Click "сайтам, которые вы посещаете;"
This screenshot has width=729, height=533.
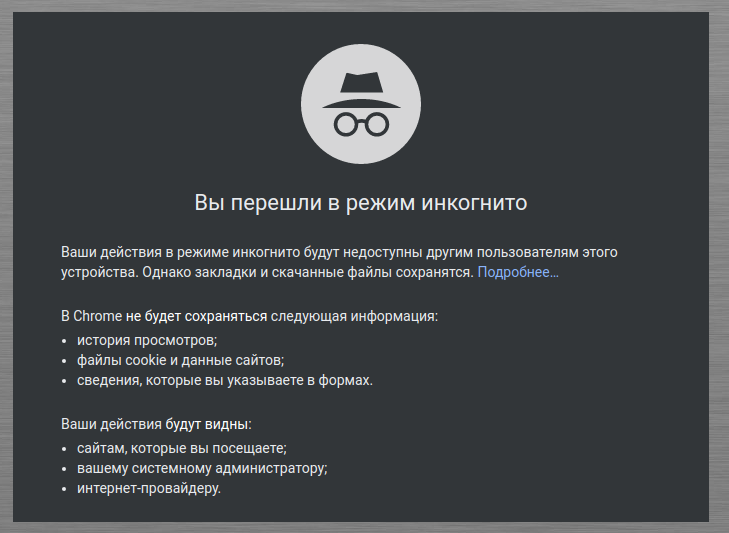[182, 448]
